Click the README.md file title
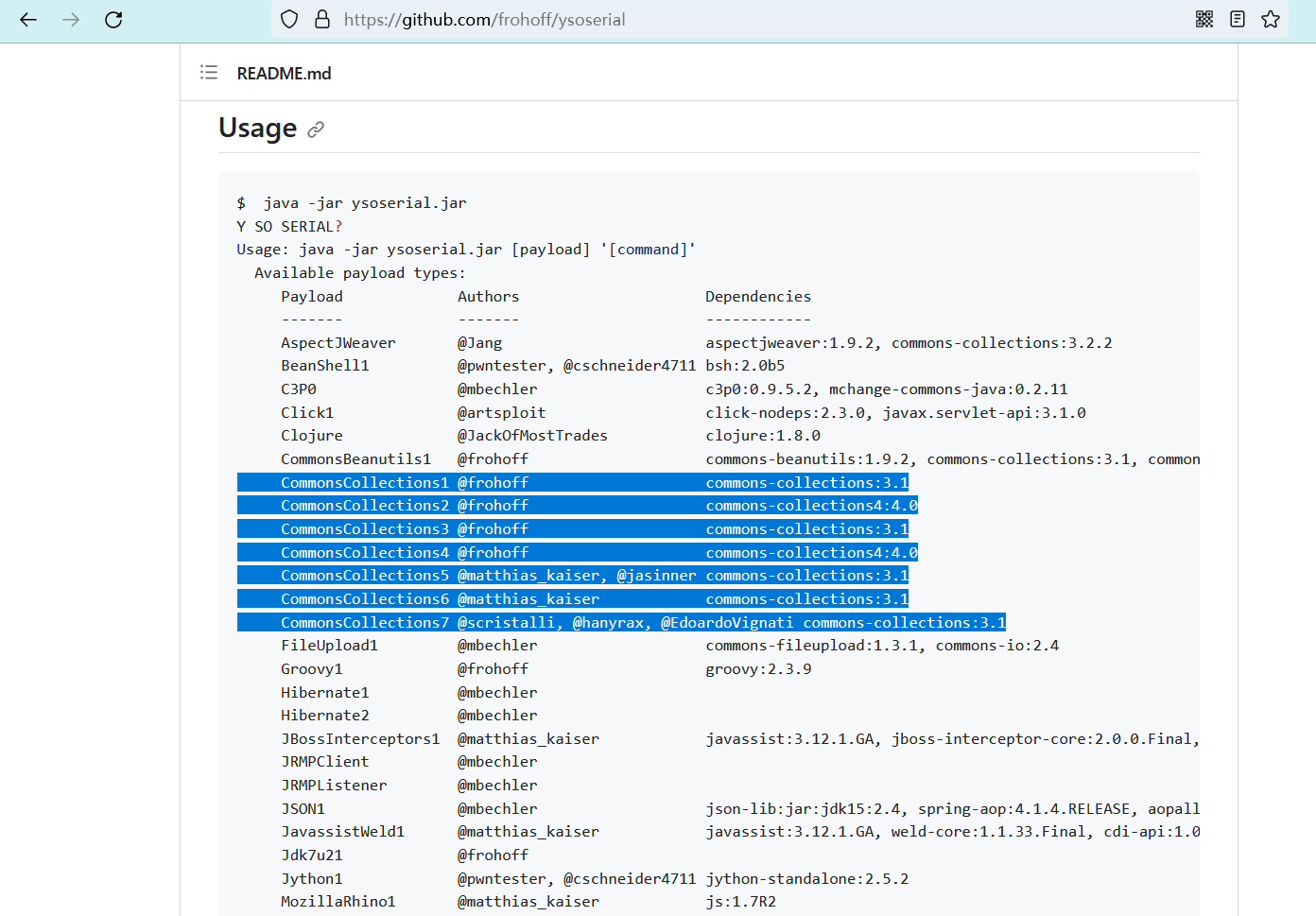 [x=284, y=74]
